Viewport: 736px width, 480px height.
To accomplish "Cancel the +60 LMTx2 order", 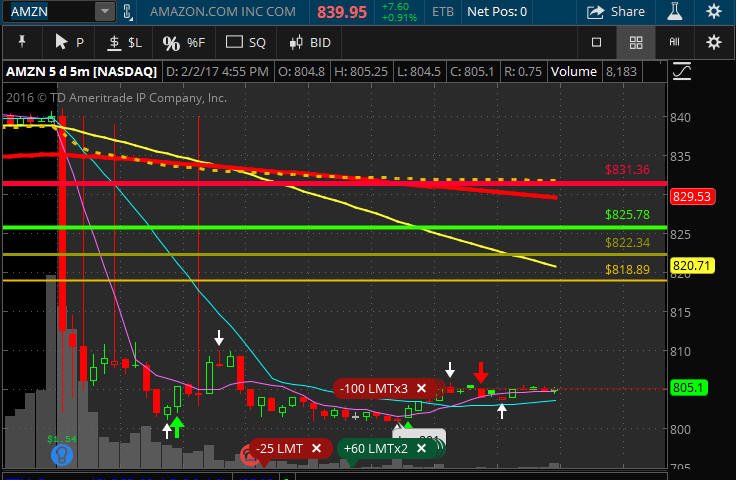I will coord(422,449).
